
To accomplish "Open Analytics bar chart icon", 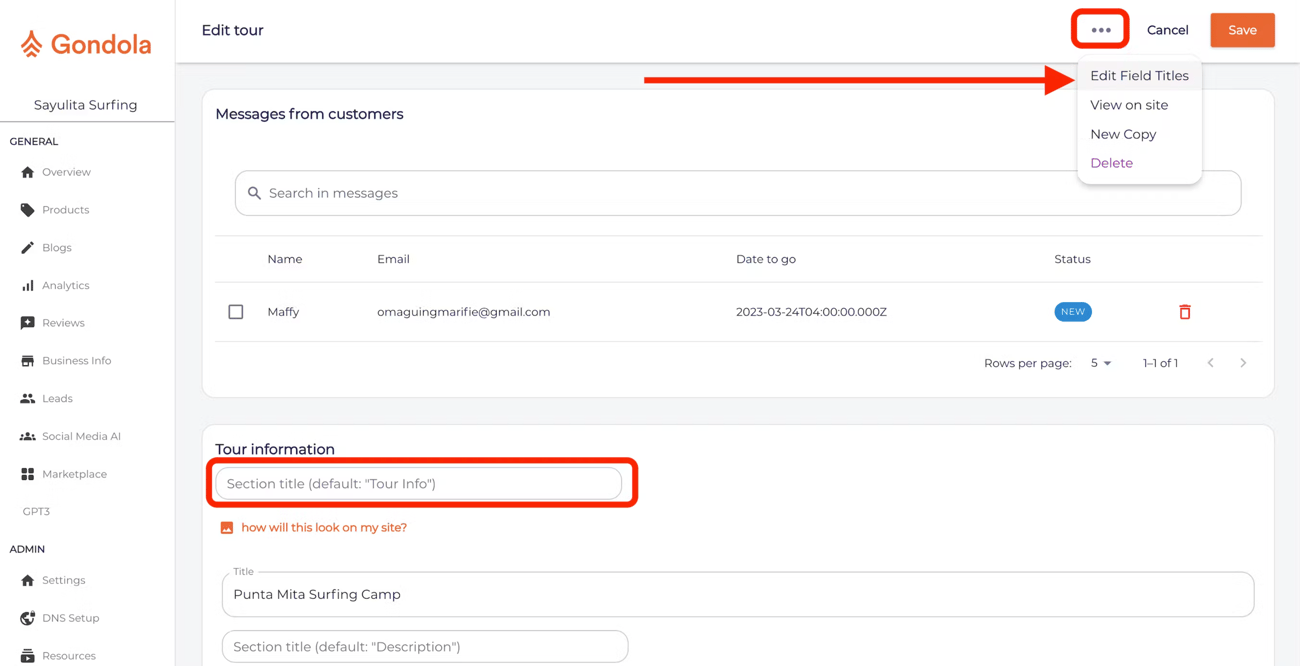I will (x=28, y=286).
